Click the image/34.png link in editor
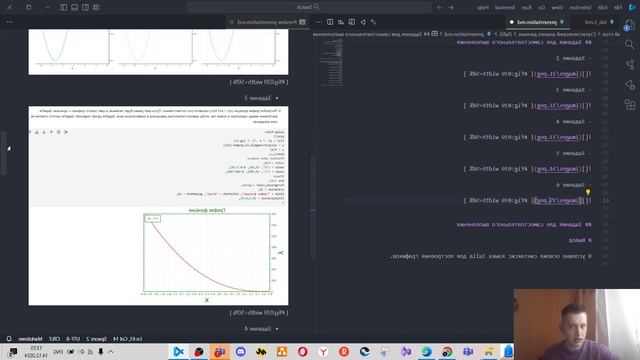Image resolution: width=640 pixels, height=360 pixels. [x=558, y=169]
